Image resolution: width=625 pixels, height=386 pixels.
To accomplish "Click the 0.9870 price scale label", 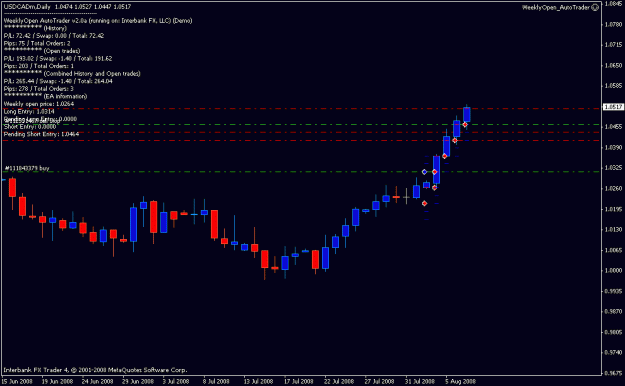I will click(x=614, y=311).
